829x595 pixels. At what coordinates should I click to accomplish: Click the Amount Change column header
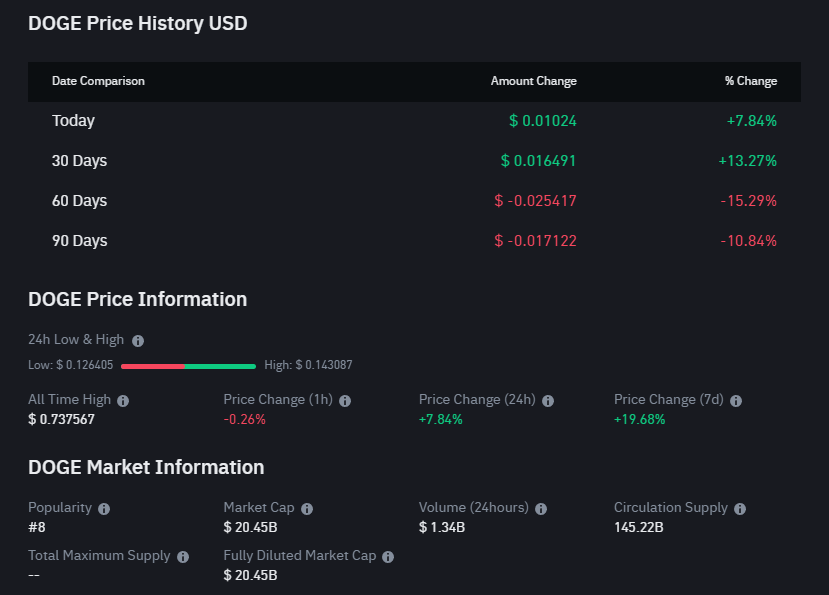pyautogui.click(x=533, y=82)
